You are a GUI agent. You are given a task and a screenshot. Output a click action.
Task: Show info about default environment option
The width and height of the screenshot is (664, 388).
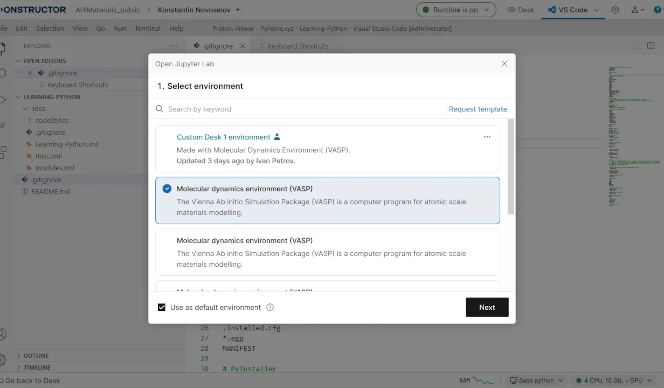click(x=270, y=307)
